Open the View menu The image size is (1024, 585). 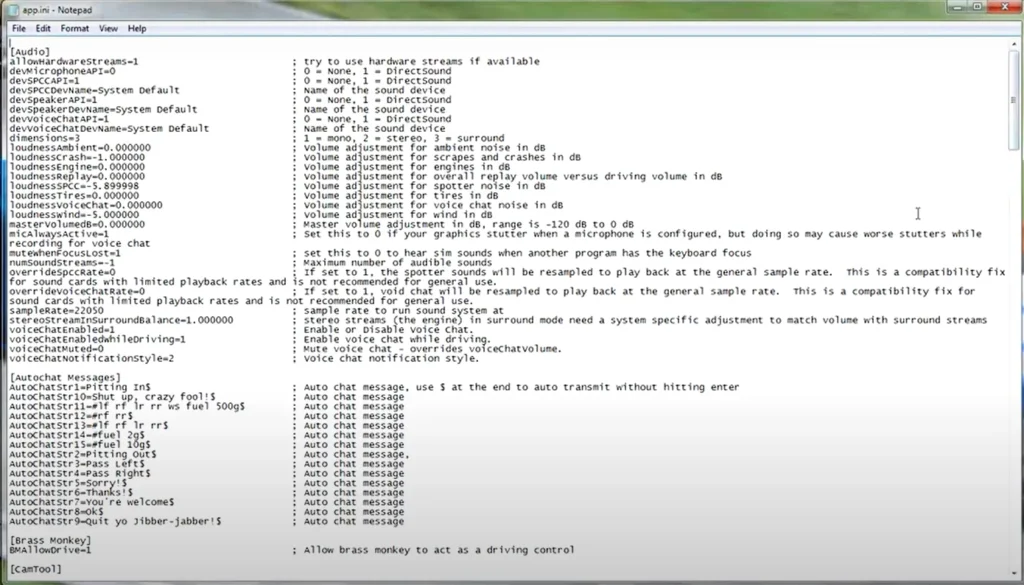[108, 29]
